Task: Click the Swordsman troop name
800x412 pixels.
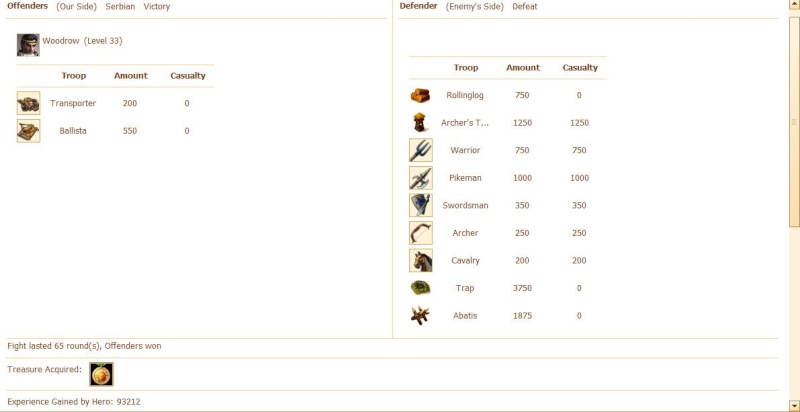Action: [x=465, y=205]
